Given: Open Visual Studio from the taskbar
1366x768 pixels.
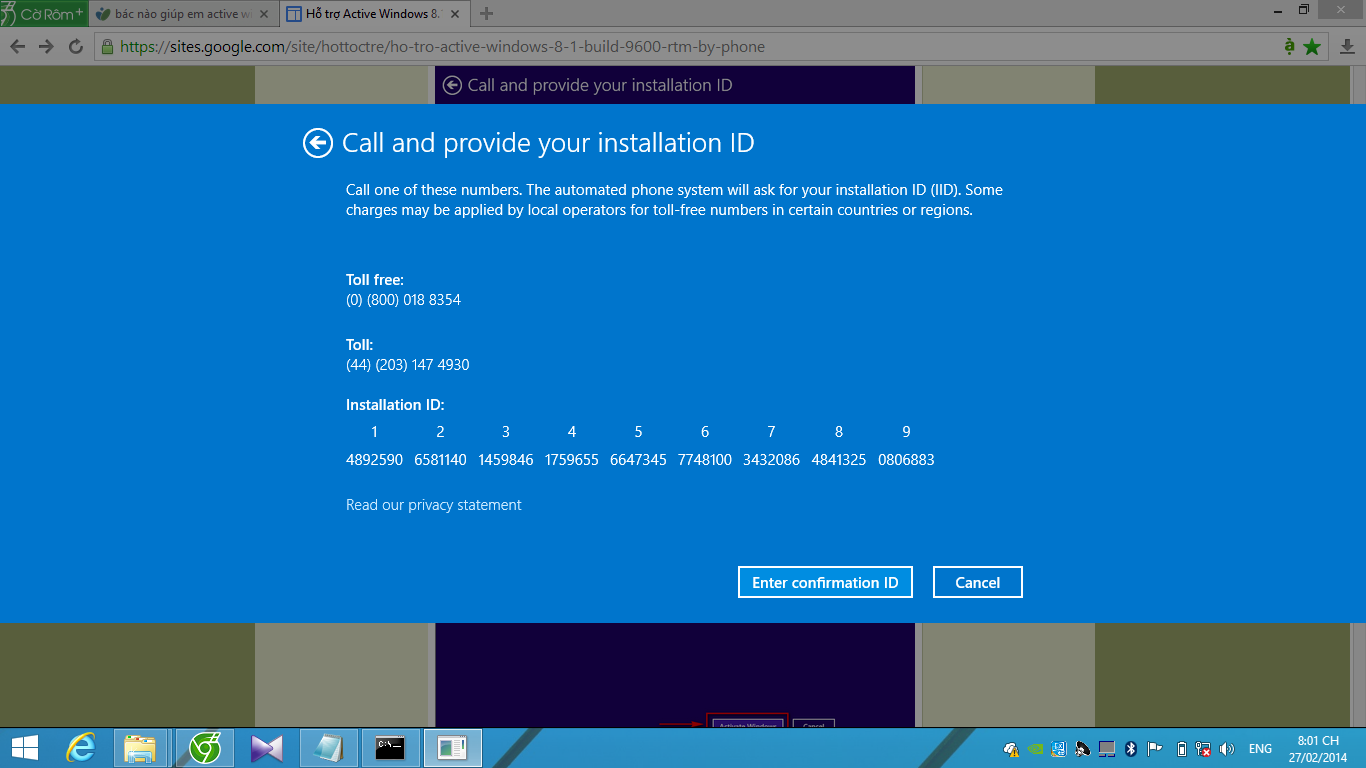Looking at the screenshot, I should tap(267, 747).
